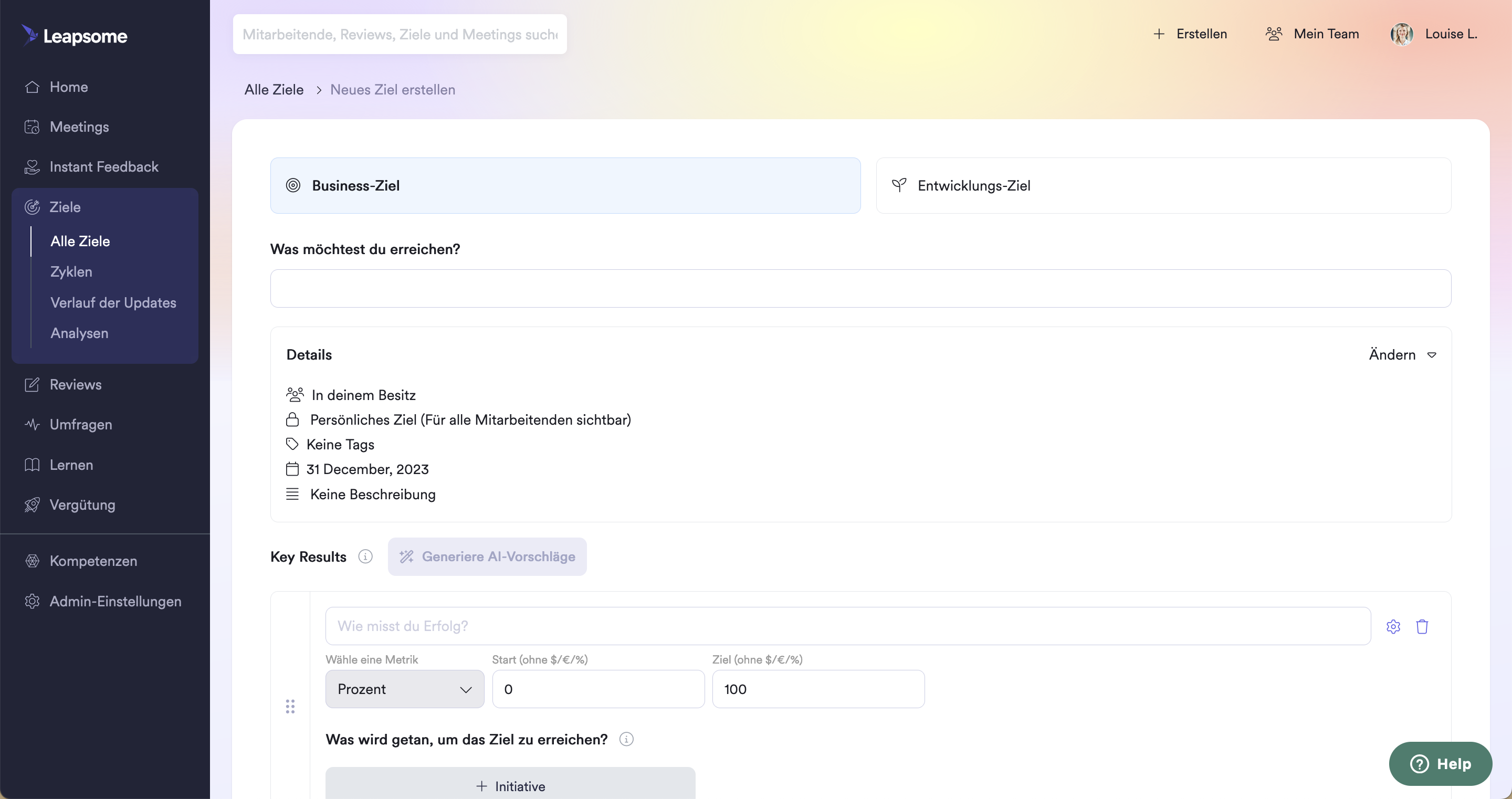Viewport: 1512px width, 799px height.
Task: Open Home via its house icon
Action: [x=32, y=87]
